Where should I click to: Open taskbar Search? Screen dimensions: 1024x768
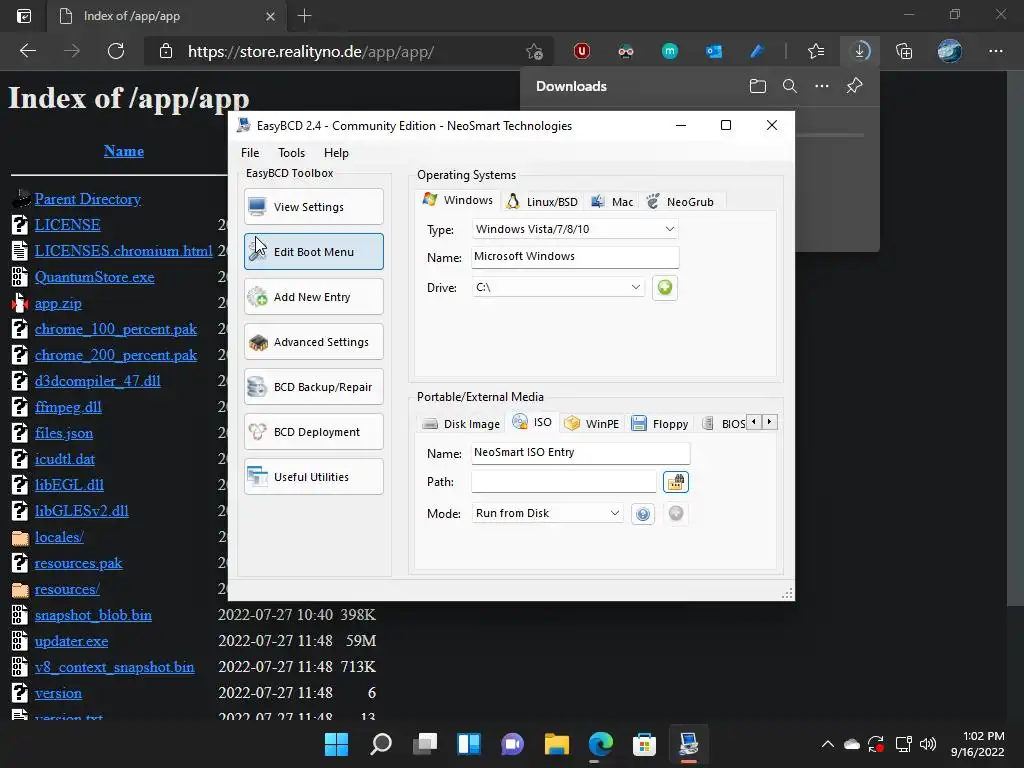pyautogui.click(x=381, y=744)
